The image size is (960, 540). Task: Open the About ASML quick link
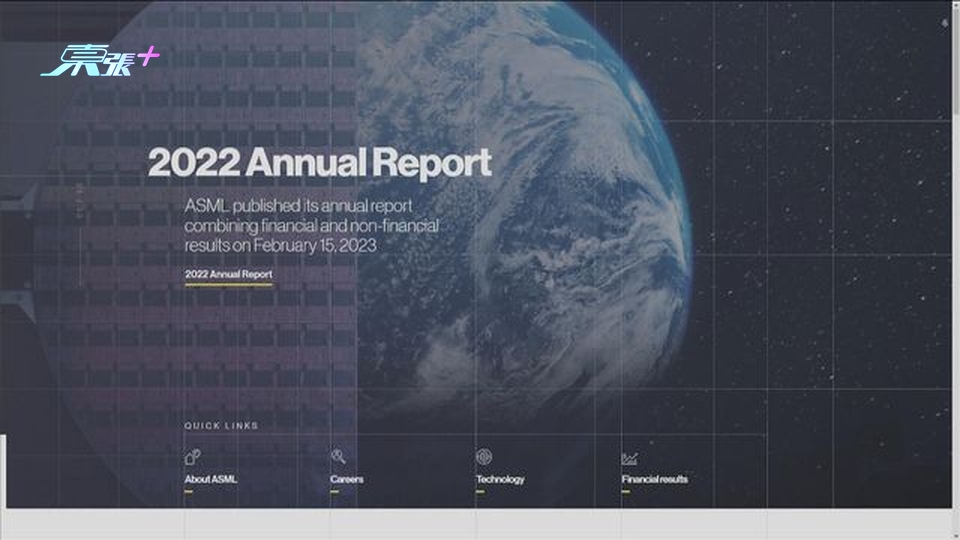[x=211, y=479]
